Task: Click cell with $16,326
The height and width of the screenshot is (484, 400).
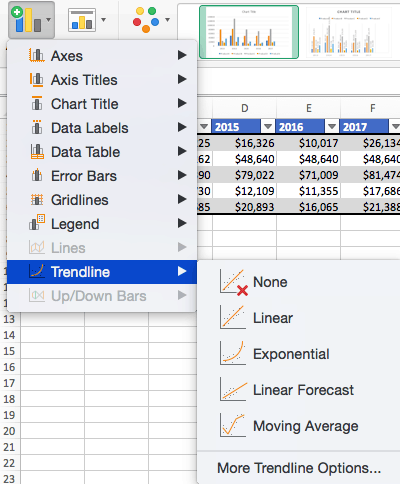Action: [x=244, y=143]
